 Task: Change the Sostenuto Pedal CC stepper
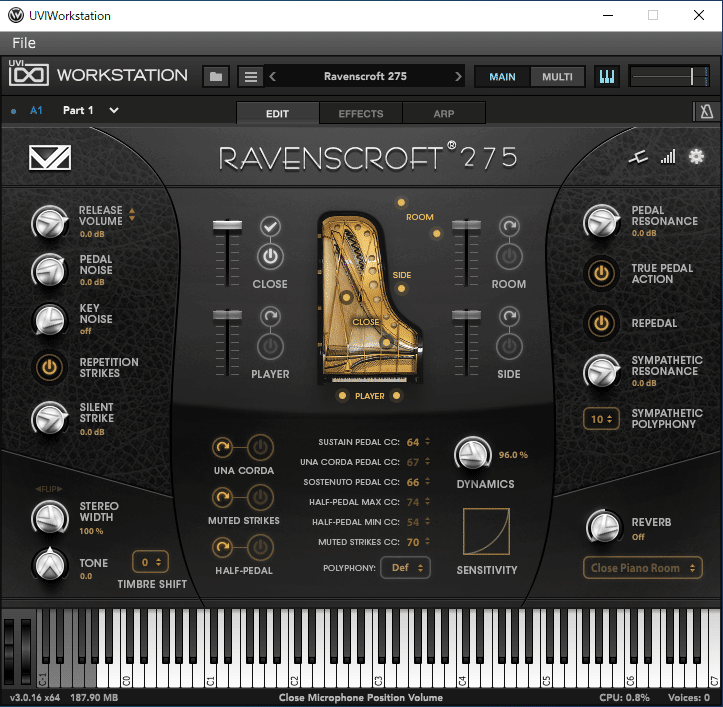tap(427, 481)
